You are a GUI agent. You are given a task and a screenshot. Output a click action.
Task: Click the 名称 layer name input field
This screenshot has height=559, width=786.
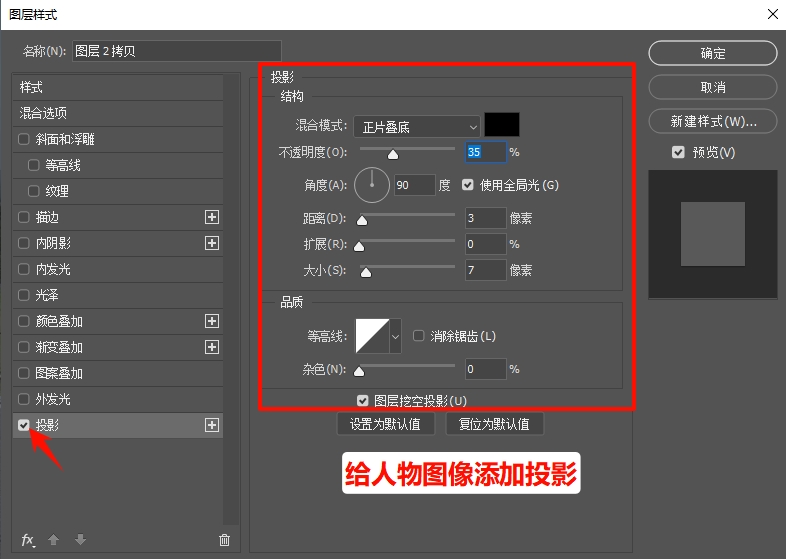176,50
